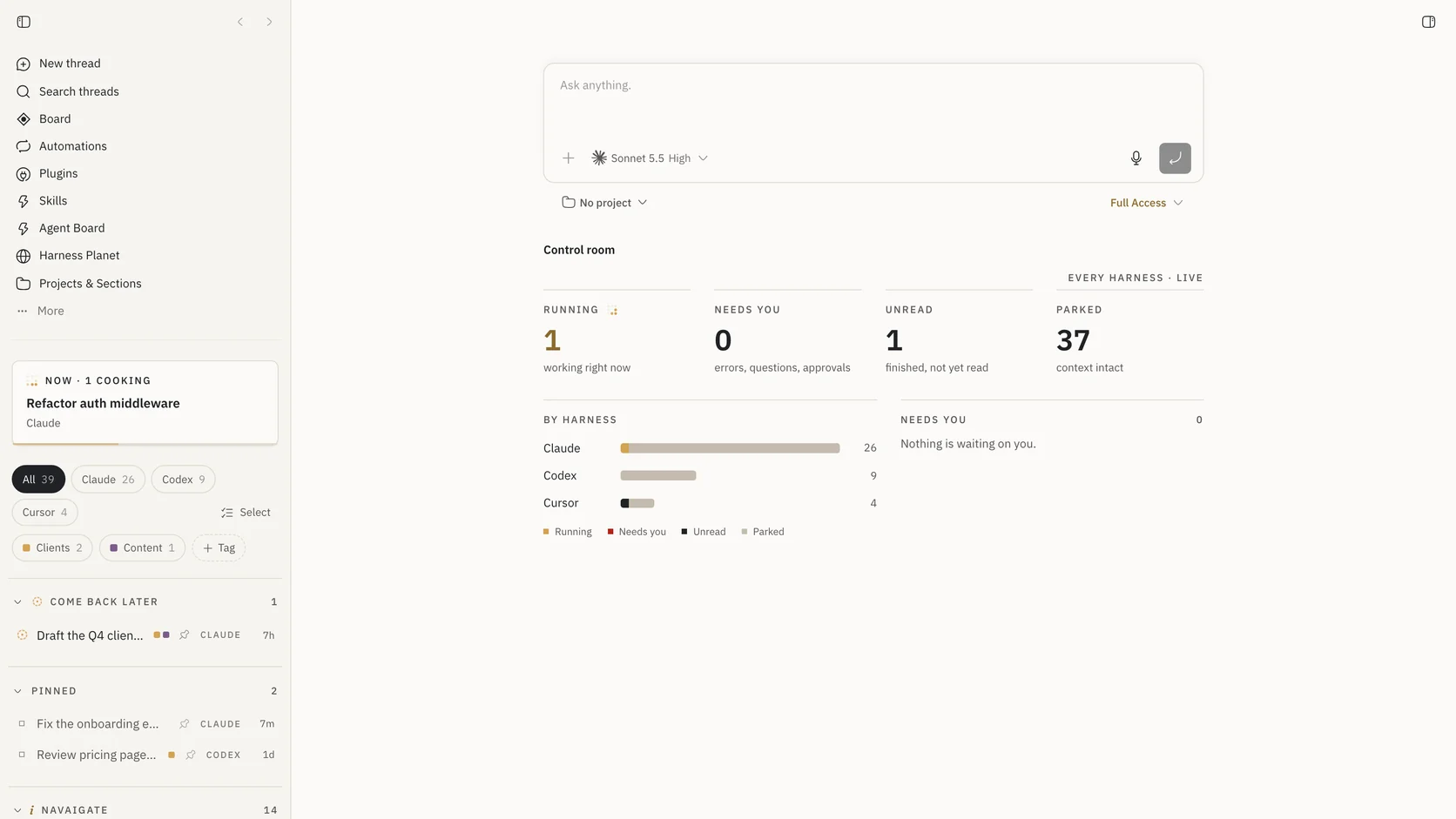Click the Search threads magnifier icon
Viewport: 1456px width, 819px height.
tap(24, 91)
